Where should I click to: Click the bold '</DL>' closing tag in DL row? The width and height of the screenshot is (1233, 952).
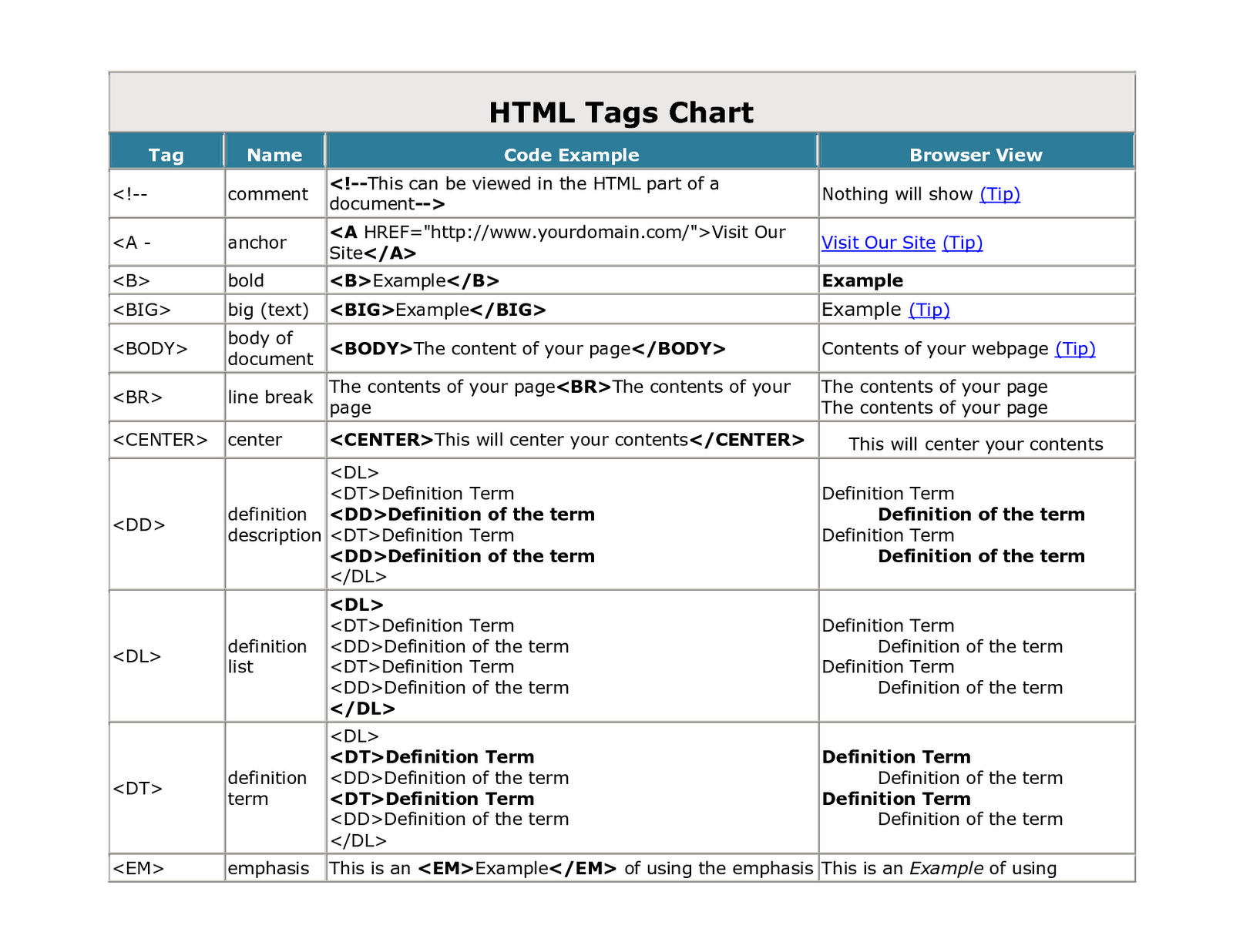click(362, 709)
